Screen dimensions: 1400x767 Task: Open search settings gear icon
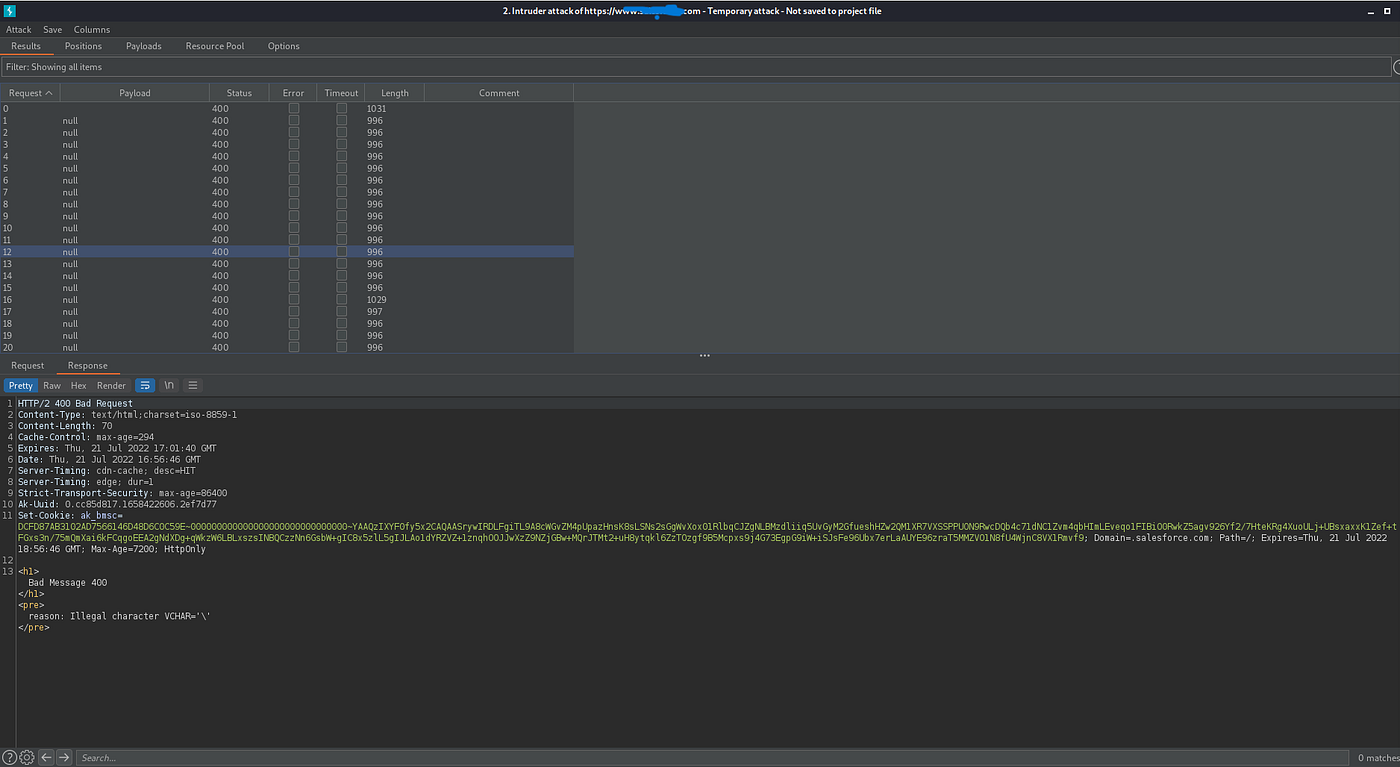click(27, 758)
